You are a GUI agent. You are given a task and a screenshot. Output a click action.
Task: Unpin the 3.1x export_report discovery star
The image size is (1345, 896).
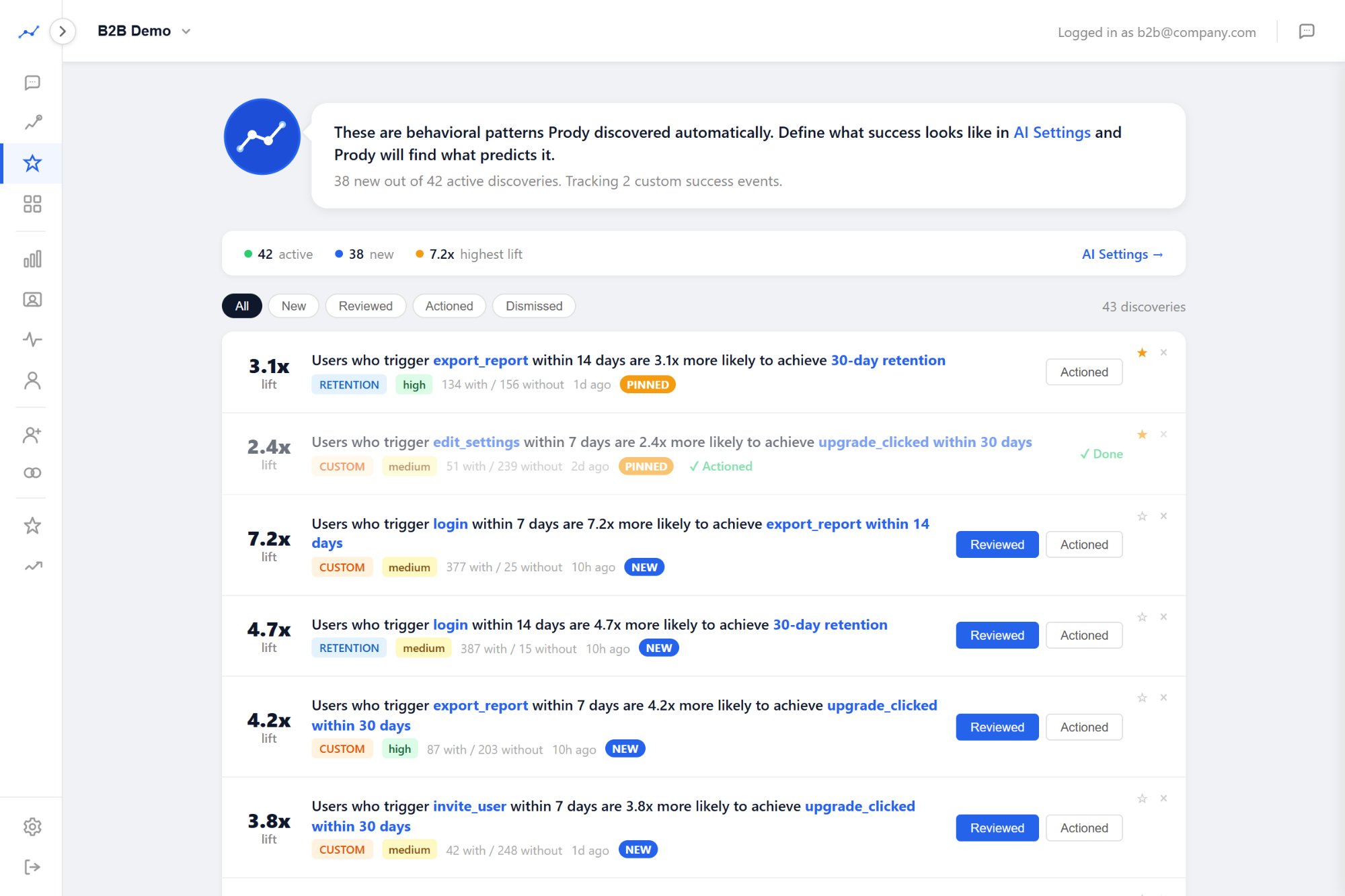tap(1141, 352)
